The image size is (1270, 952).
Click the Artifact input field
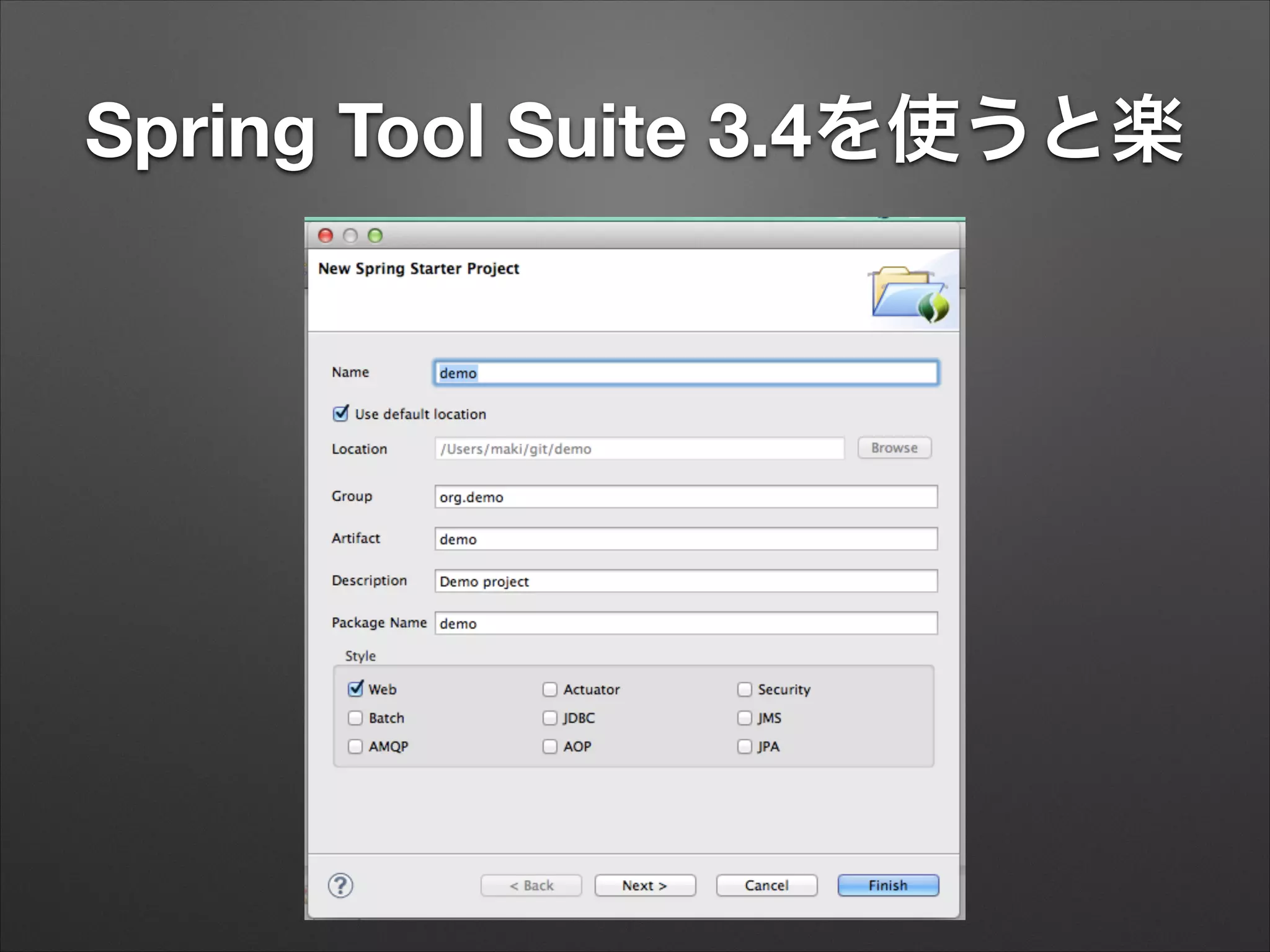click(x=686, y=539)
